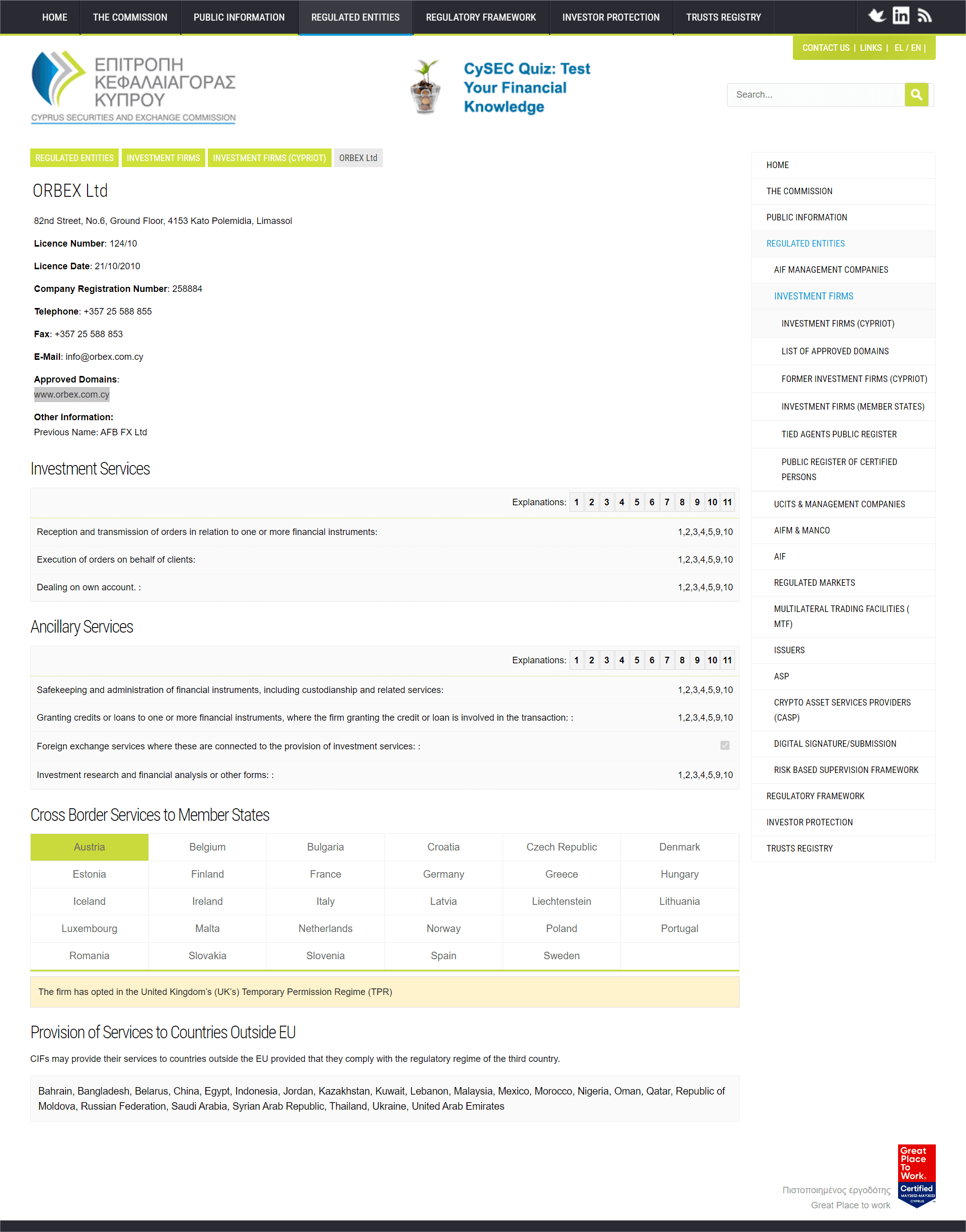Click the CySEC Quiz plant image
966x1232 pixels.
coord(425,87)
